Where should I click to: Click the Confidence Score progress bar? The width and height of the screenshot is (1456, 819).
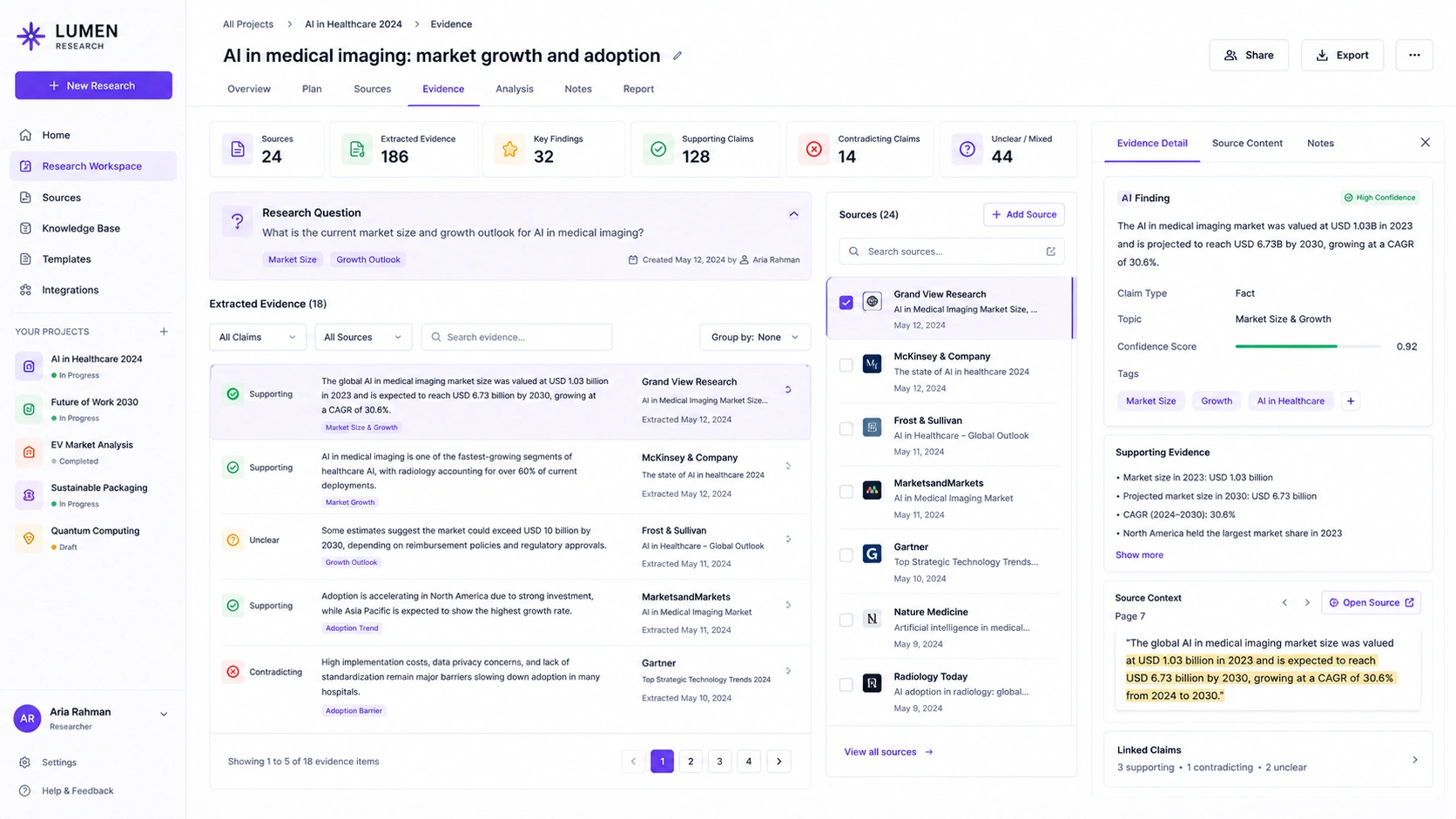tap(1308, 346)
